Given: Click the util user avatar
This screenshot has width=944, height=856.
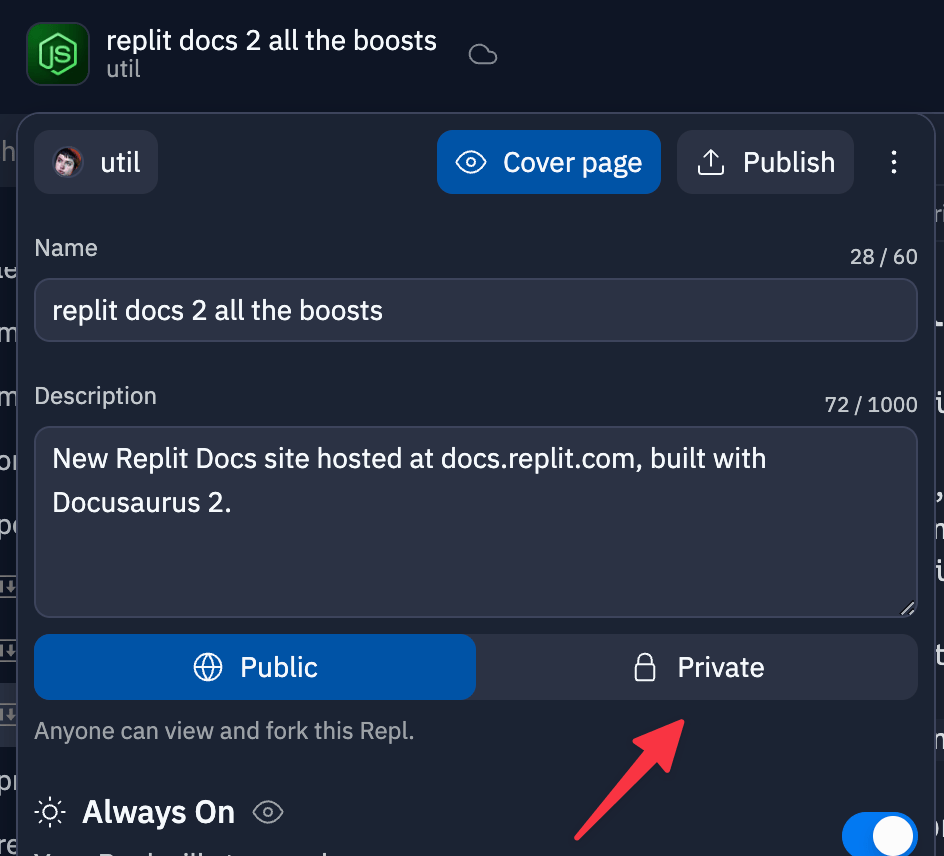Looking at the screenshot, I should coord(68,163).
